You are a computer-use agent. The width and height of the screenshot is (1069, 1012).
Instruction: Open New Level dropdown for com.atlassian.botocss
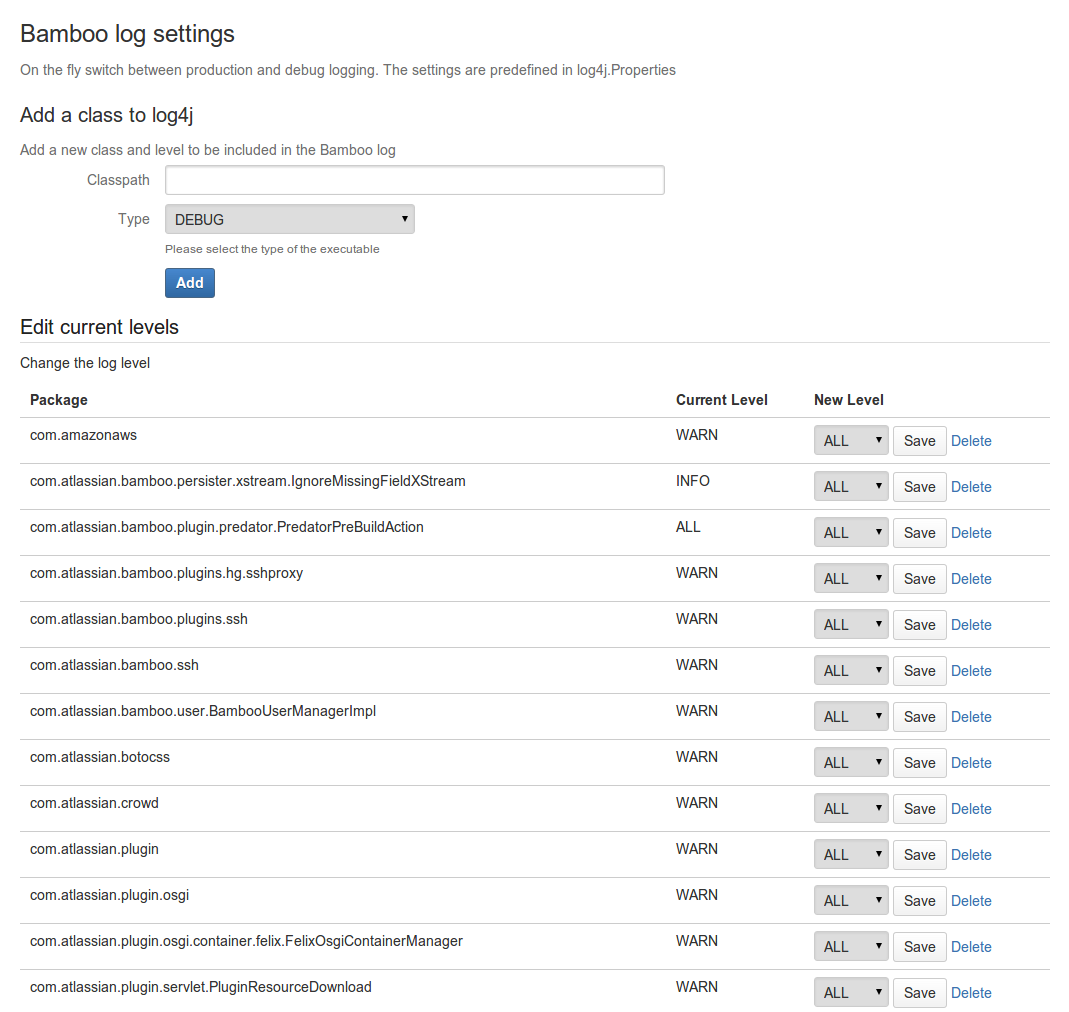pyautogui.click(x=851, y=763)
